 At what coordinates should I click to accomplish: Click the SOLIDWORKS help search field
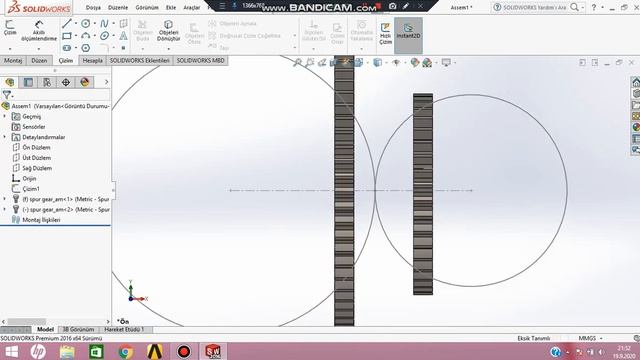[x=534, y=7]
